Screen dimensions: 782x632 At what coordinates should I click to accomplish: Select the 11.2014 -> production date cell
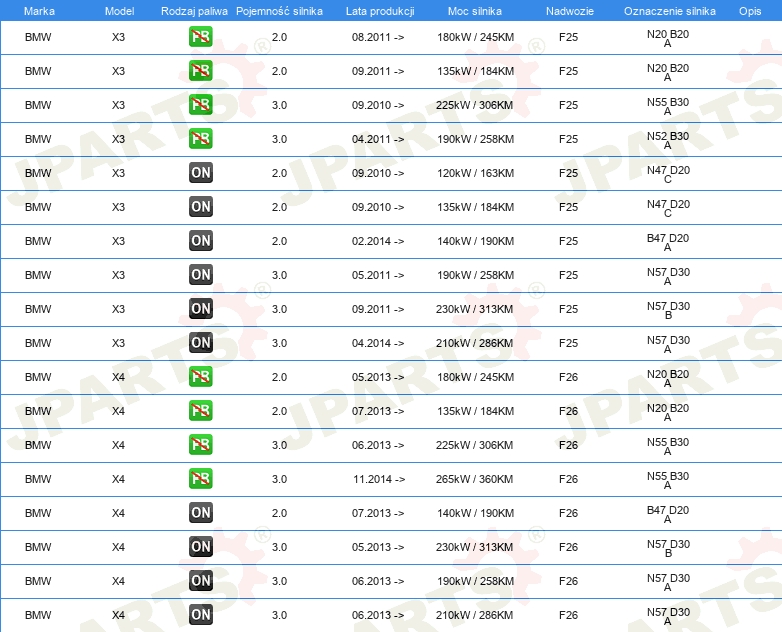point(379,479)
